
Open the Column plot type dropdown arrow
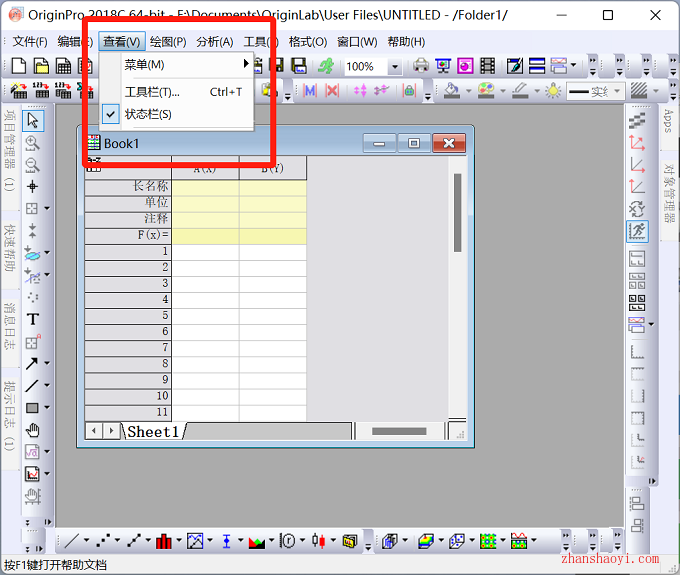pyautogui.click(x=179, y=540)
